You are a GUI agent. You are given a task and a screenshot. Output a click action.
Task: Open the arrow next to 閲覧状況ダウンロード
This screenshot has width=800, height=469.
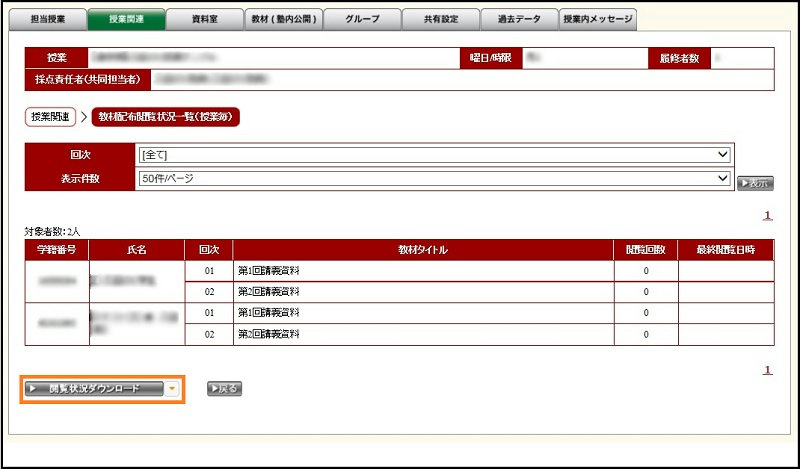(173, 388)
